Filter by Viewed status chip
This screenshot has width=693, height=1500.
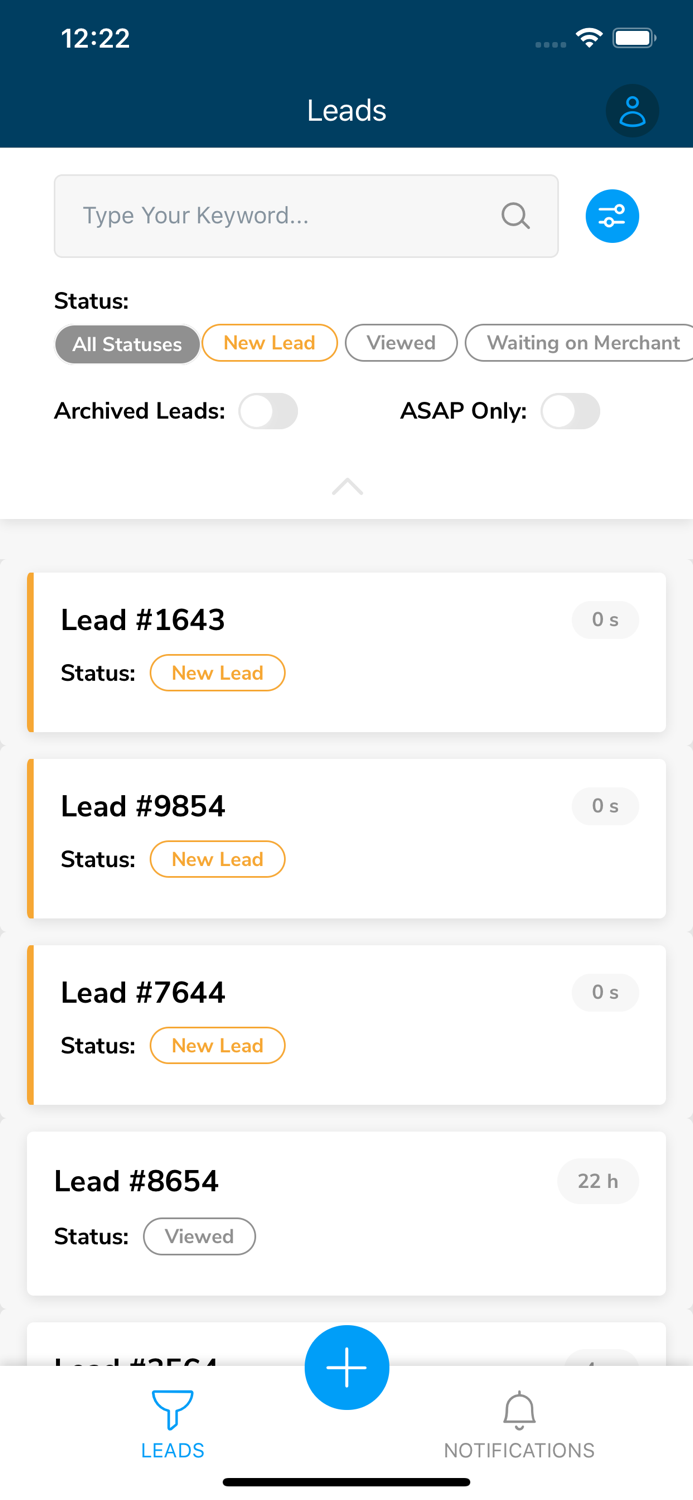(401, 343)
